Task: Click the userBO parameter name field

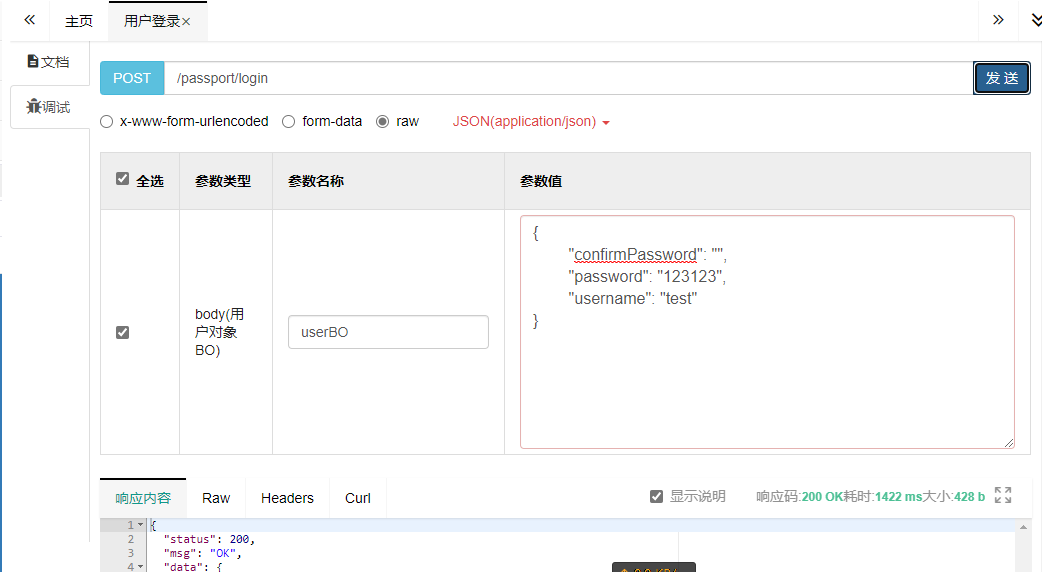Action: [388, 332]
